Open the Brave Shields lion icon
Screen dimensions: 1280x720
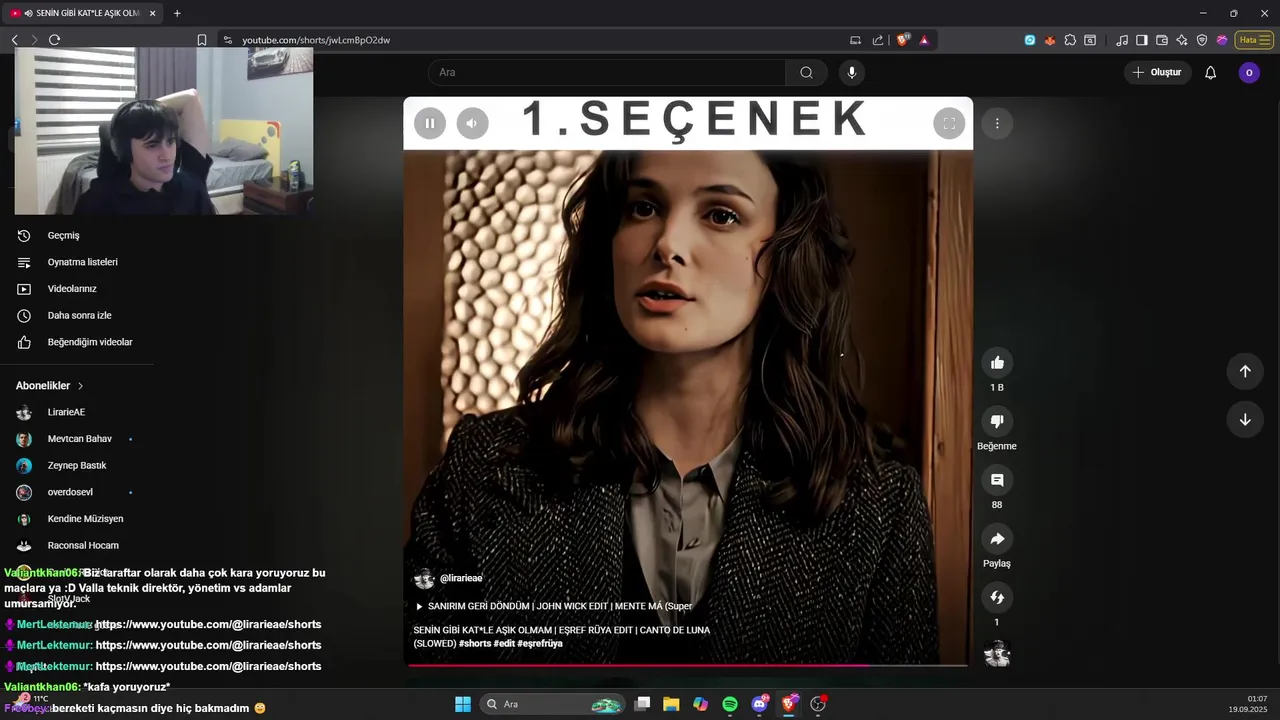[903, 40]
